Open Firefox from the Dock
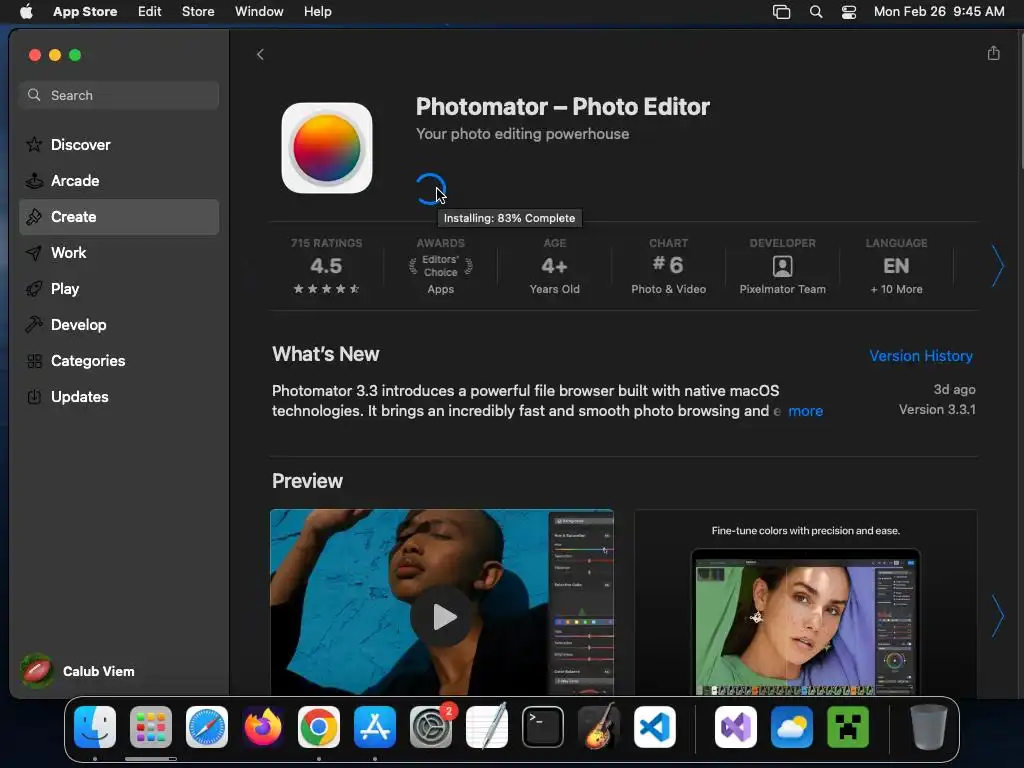 tap(263, 727)
